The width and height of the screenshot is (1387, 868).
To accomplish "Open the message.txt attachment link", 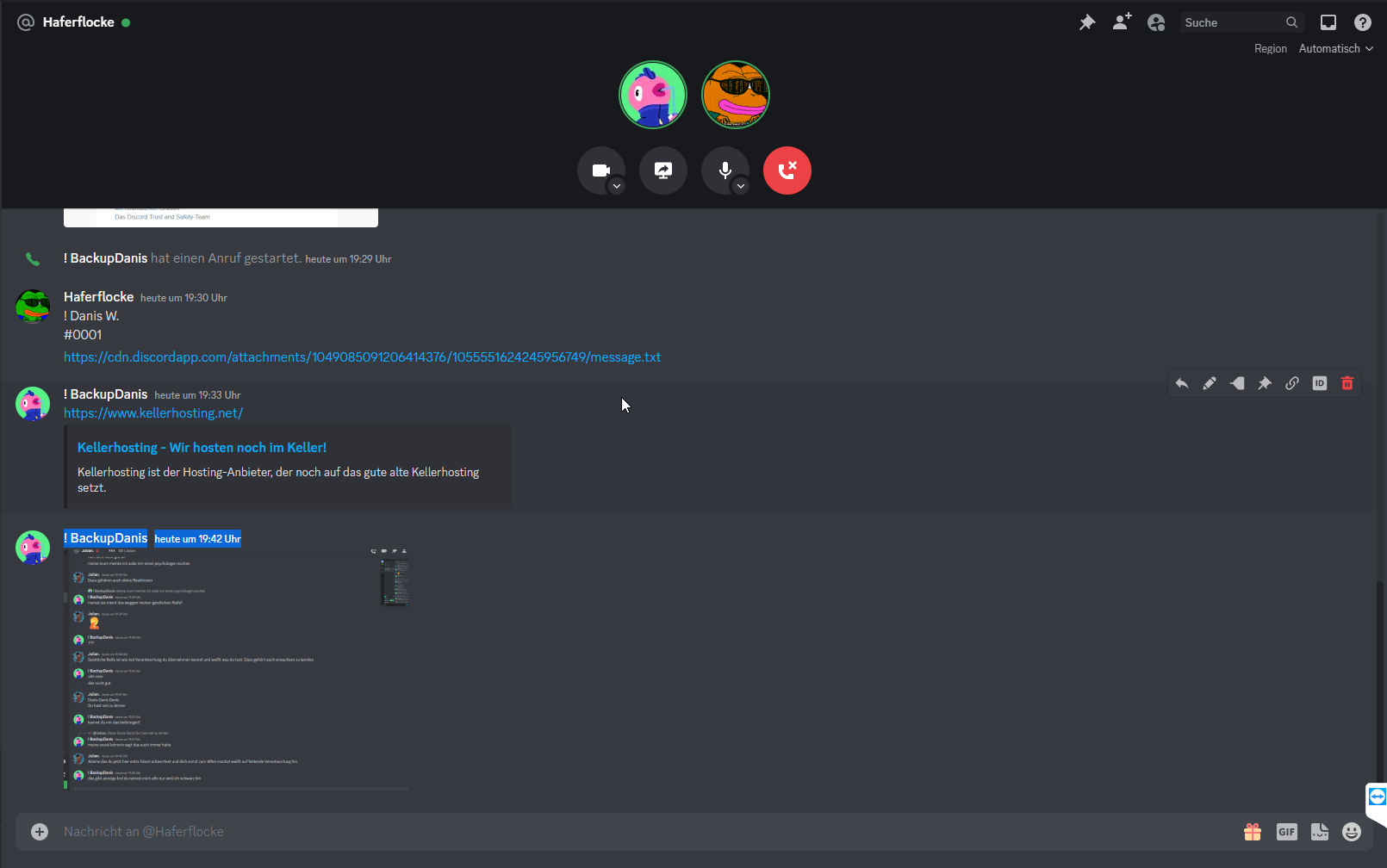I will [362, 357].
